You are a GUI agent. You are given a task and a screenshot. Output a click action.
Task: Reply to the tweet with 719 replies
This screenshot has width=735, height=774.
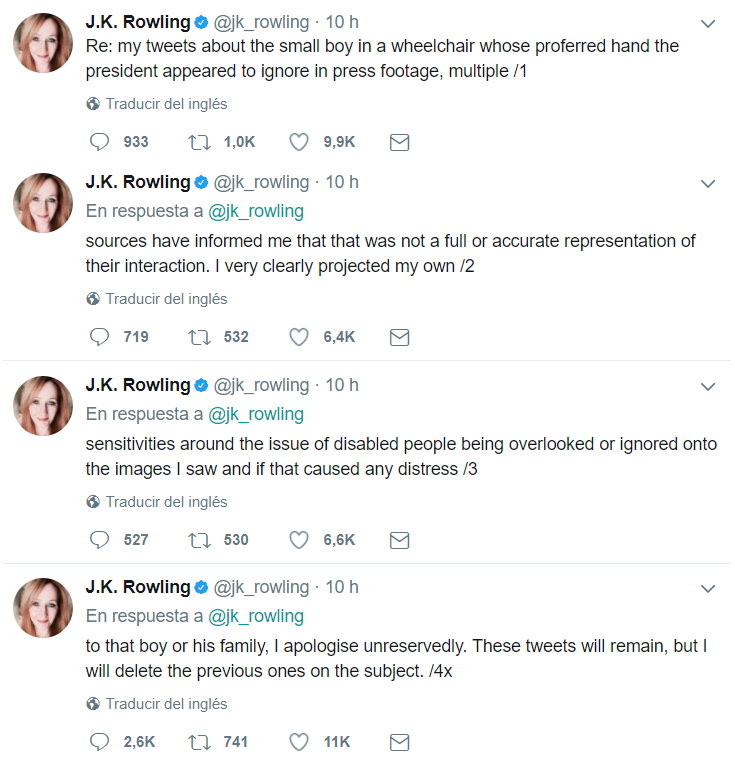point(99,337)
